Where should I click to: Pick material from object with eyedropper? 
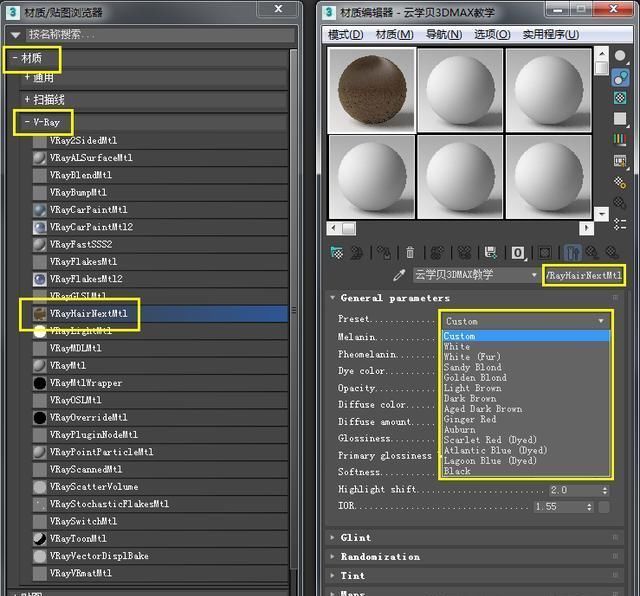click(399, 276)
